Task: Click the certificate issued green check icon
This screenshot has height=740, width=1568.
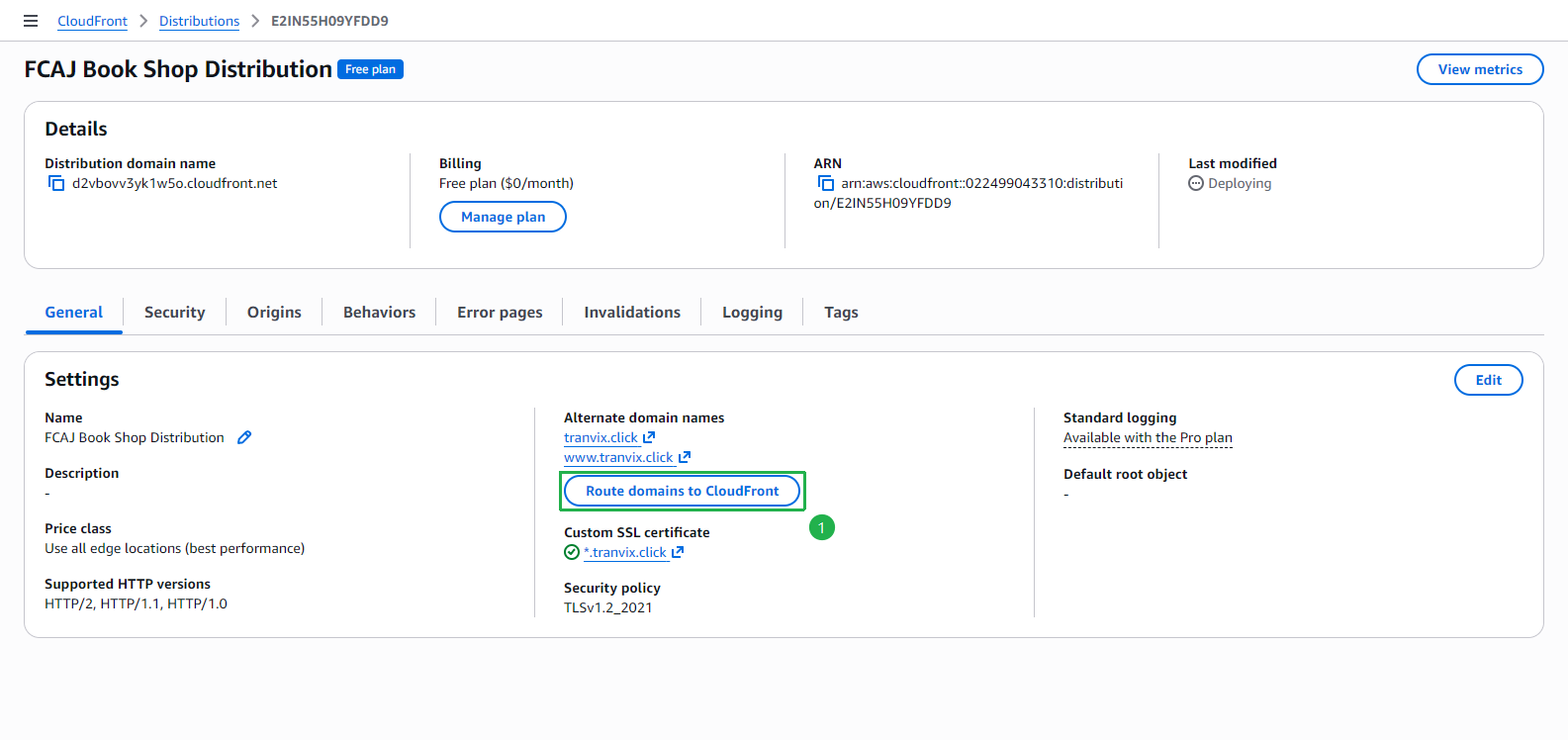Action: (x=572, y=552)
